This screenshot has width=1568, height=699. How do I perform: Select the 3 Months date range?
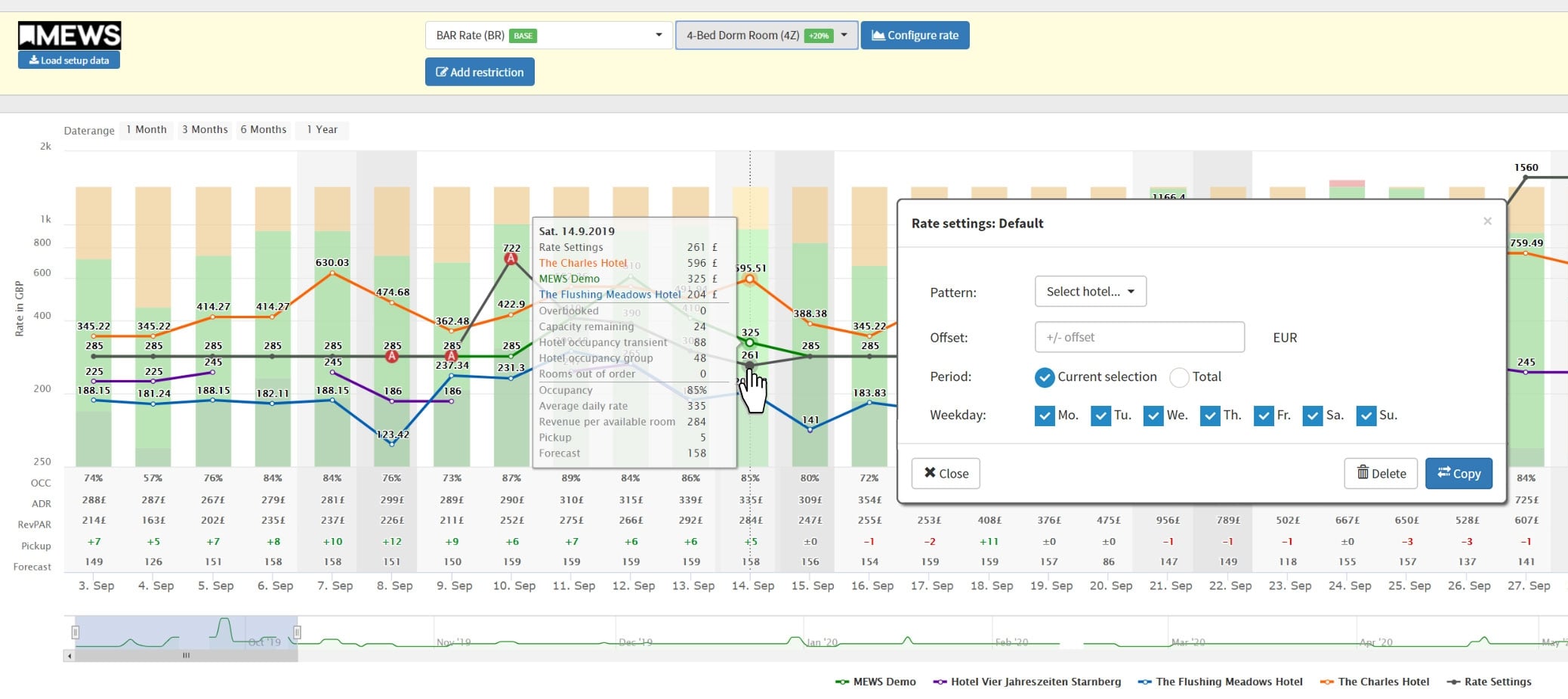pyautogui.click(x=205, y=130)
